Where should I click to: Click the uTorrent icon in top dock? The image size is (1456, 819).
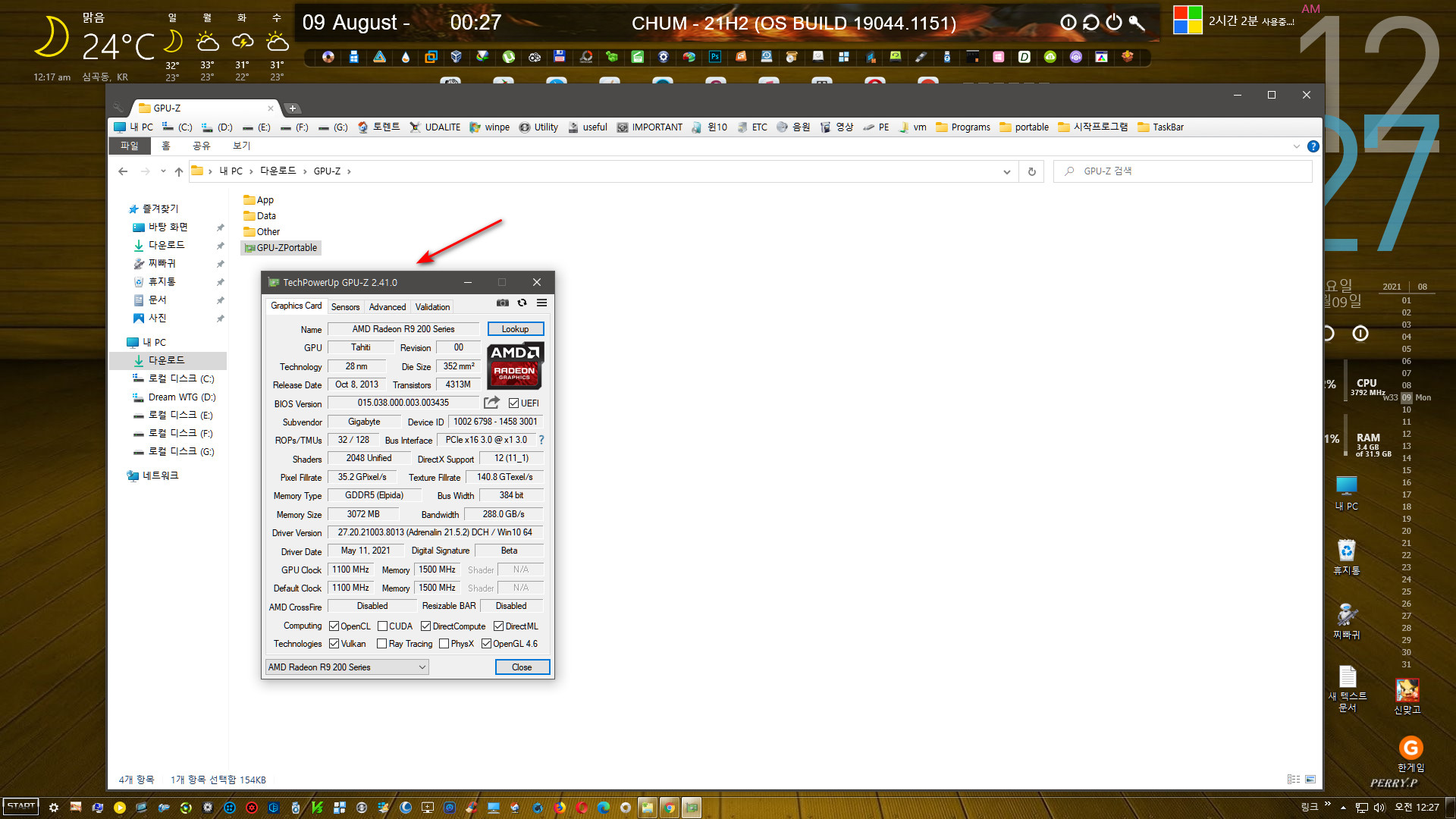tap(508, 57)
